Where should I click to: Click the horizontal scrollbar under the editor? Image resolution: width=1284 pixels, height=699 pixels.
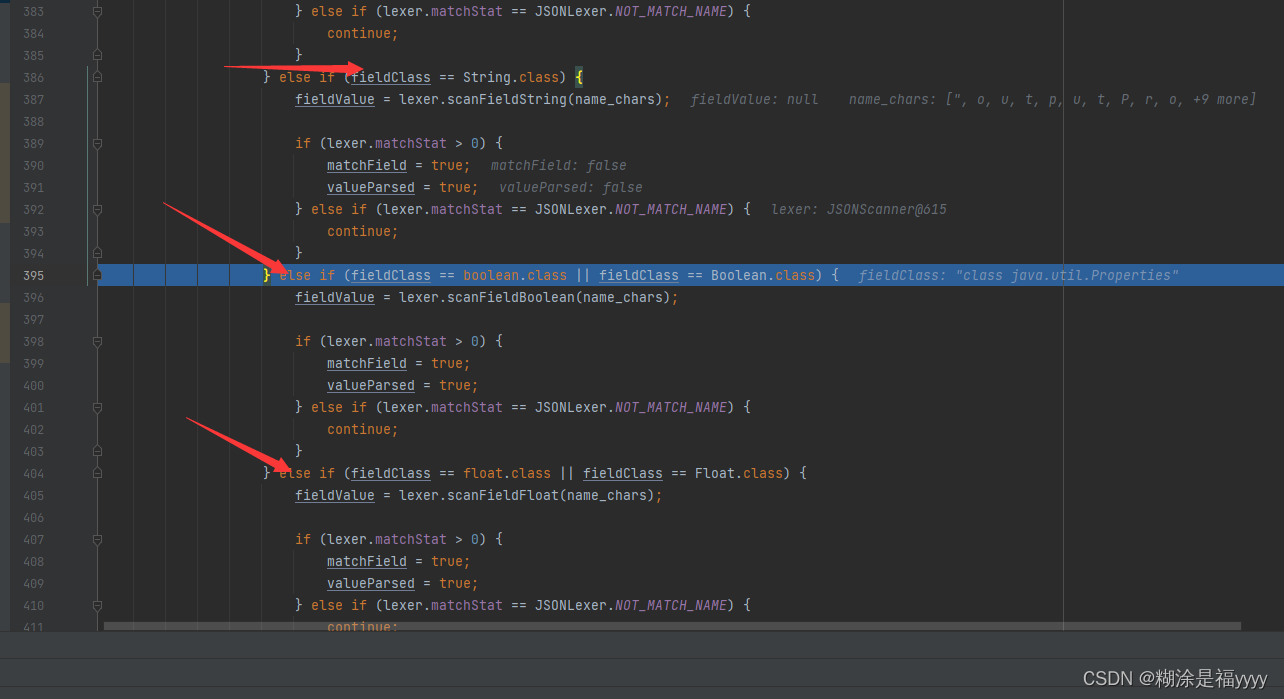click(x=672, y=626)
